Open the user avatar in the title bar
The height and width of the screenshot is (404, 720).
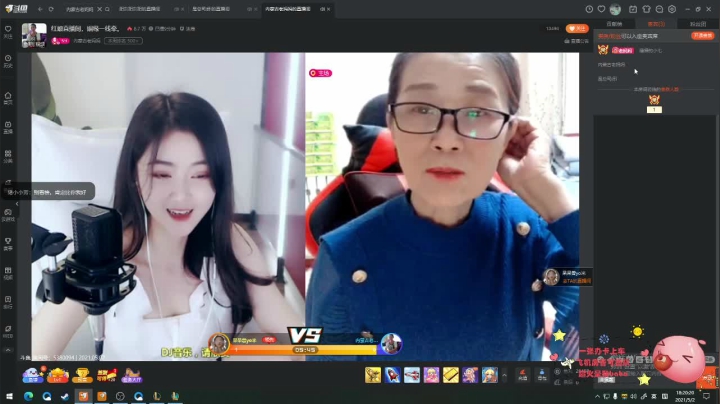click(615, 9)
